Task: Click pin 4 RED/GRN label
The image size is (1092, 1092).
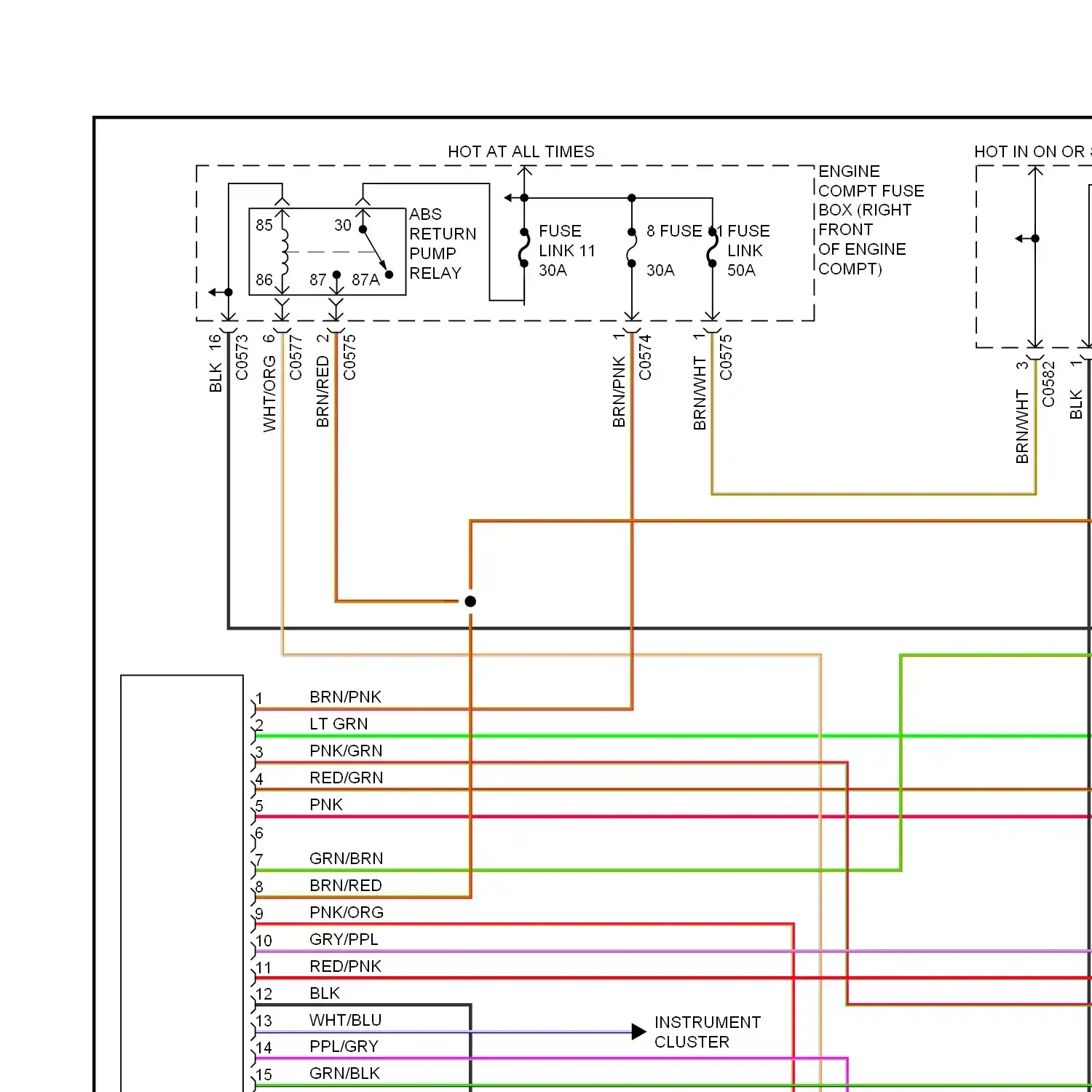Action: (346, 778)
